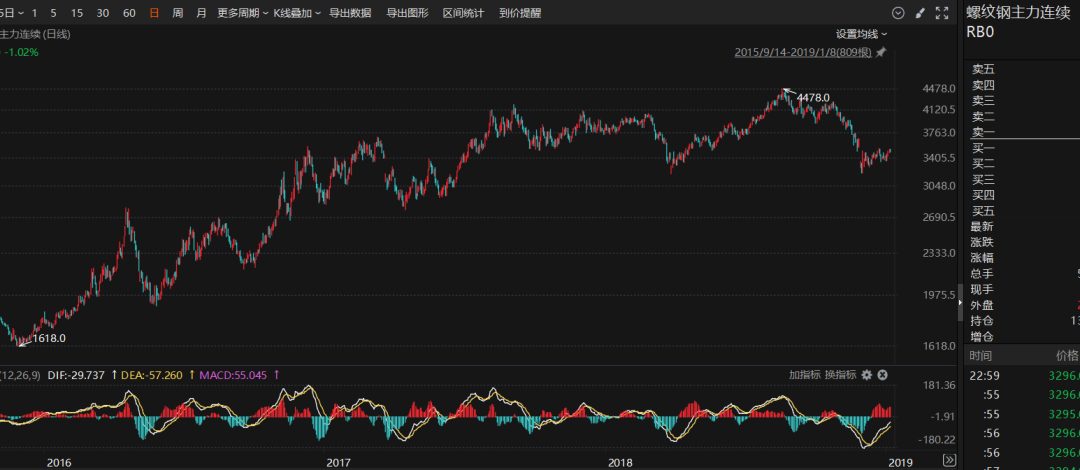The width and height of the screenshot is (1080, 470).
Task: Select the drawing brush tool
Action: [x=919, y=13]
